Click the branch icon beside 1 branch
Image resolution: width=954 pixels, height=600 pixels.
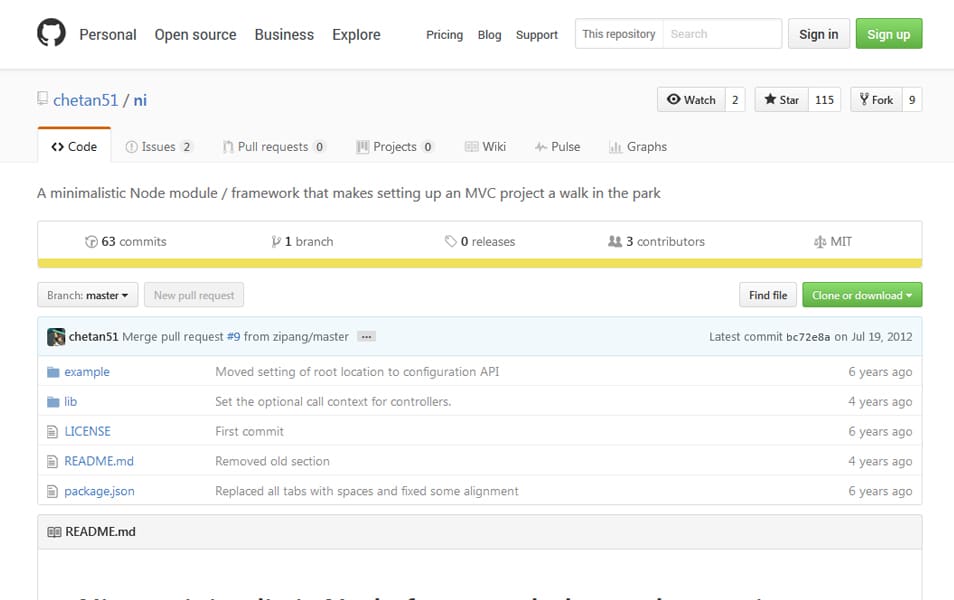tap(276, 242)
